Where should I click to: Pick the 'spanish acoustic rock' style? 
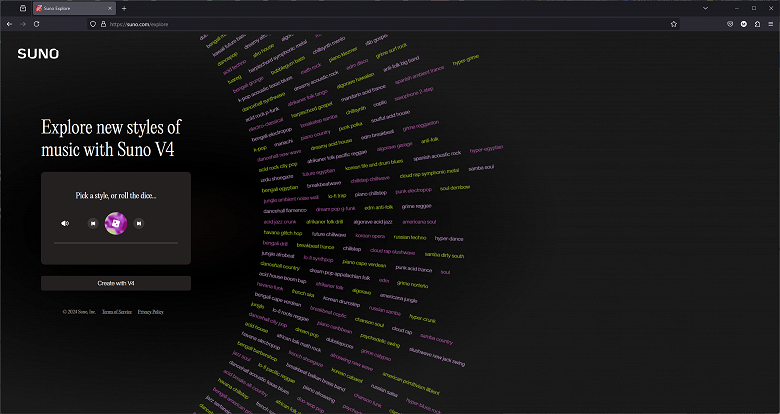(437, 155)
